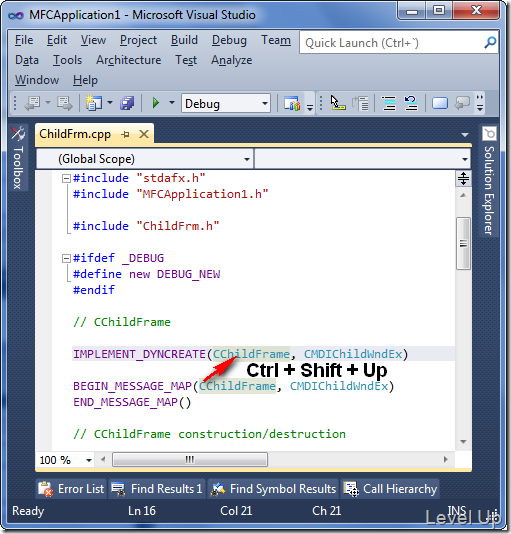511x534 pixels.
Task: Click the horizontal scrollbar thumb
Action: click(190, 460)
